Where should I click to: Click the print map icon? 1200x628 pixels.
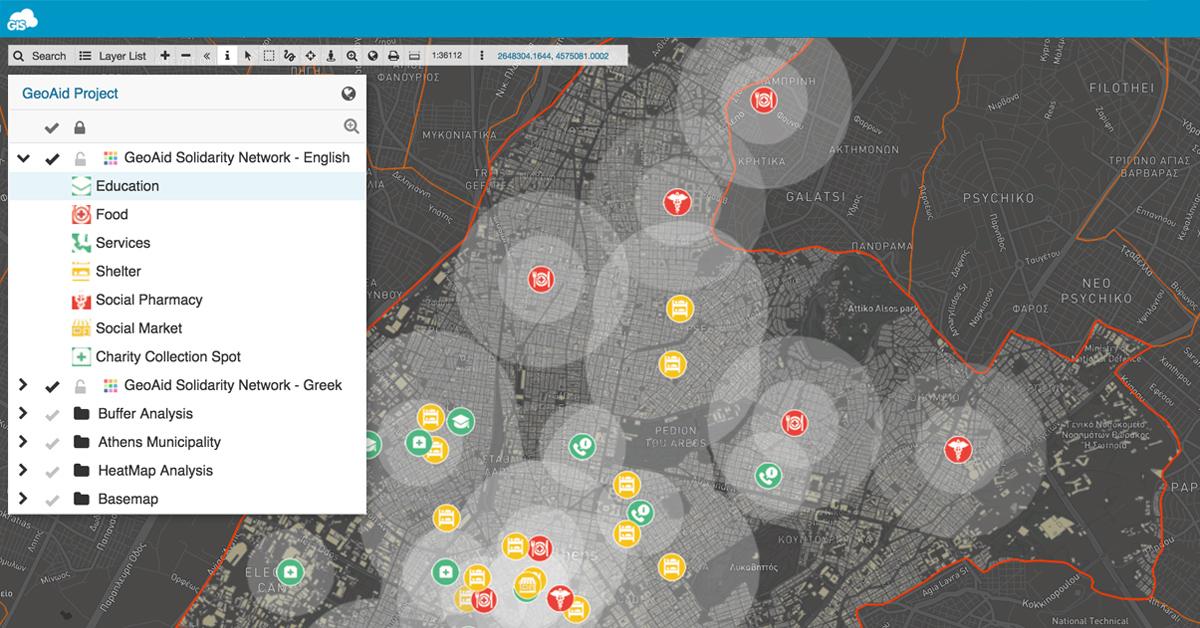(x=393, y=56)
